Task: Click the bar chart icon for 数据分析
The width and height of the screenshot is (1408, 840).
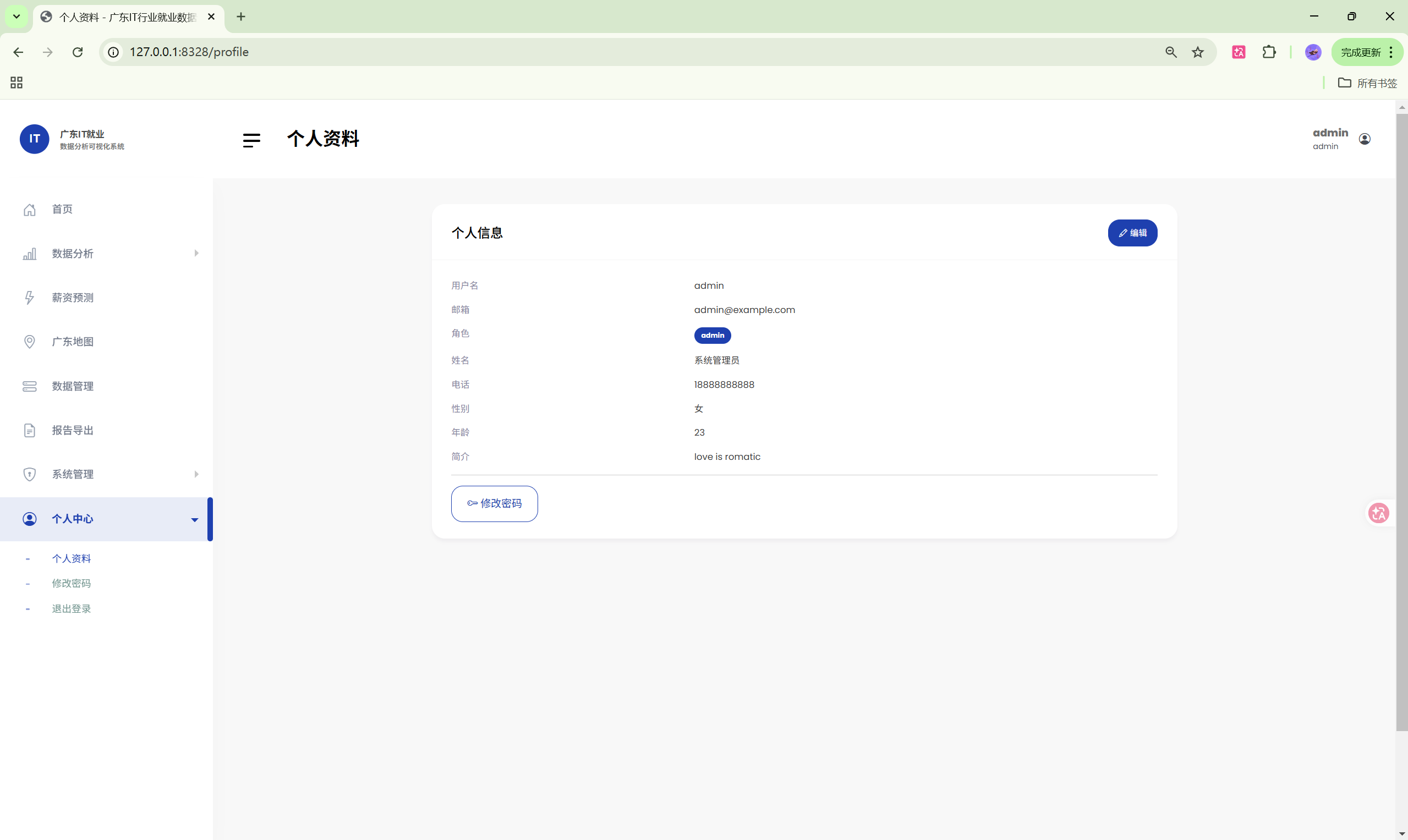Action: [30, 254]
